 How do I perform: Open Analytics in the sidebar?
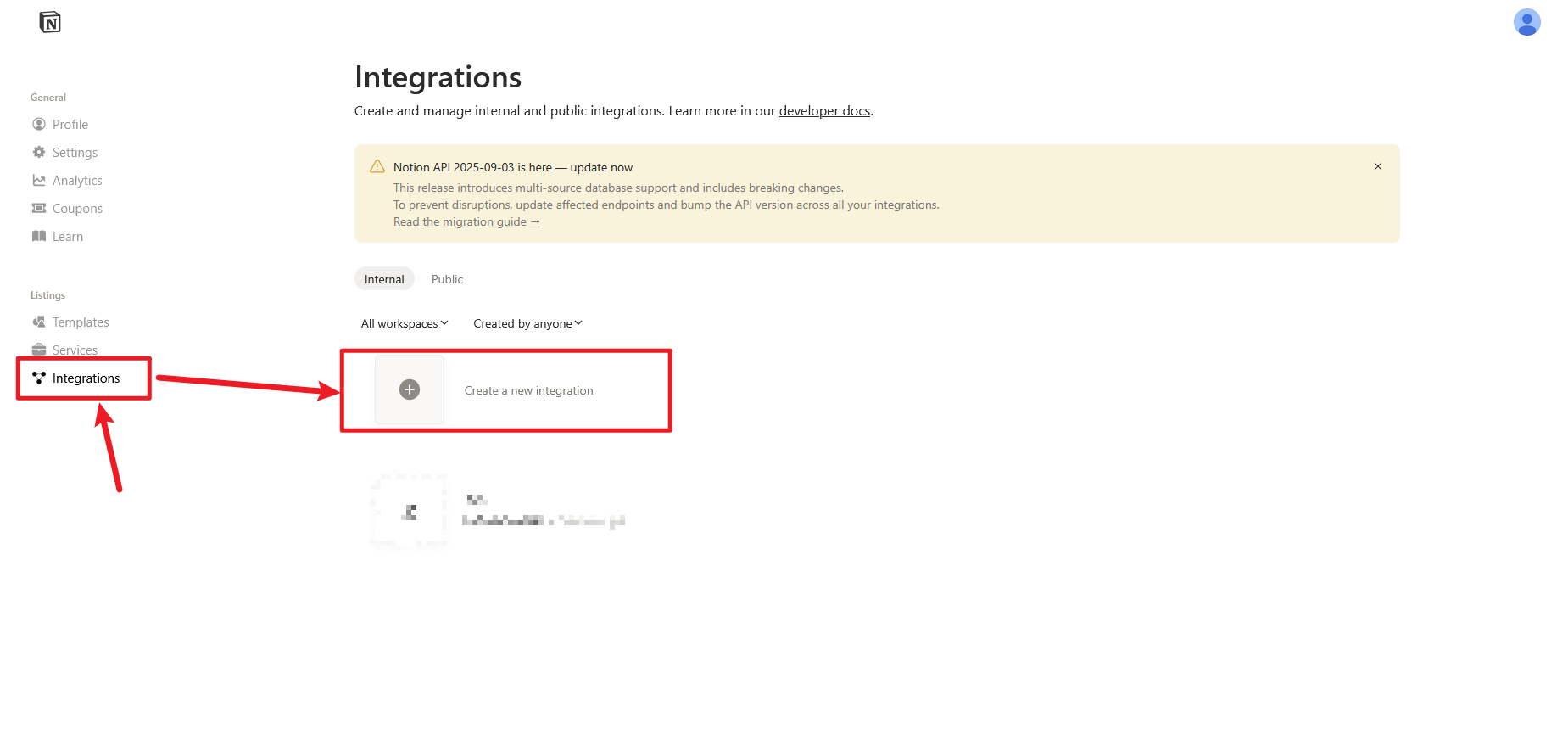(77, 180)
